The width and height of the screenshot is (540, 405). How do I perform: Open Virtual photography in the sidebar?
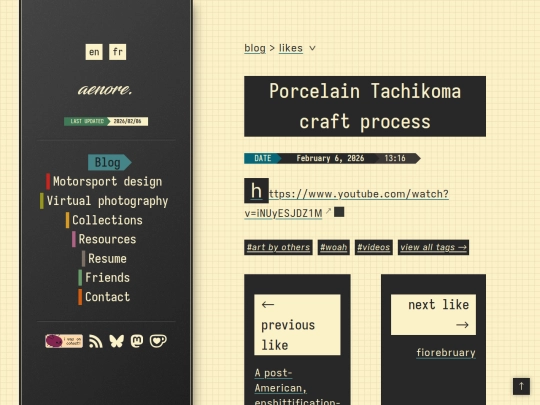pos(104,201)
